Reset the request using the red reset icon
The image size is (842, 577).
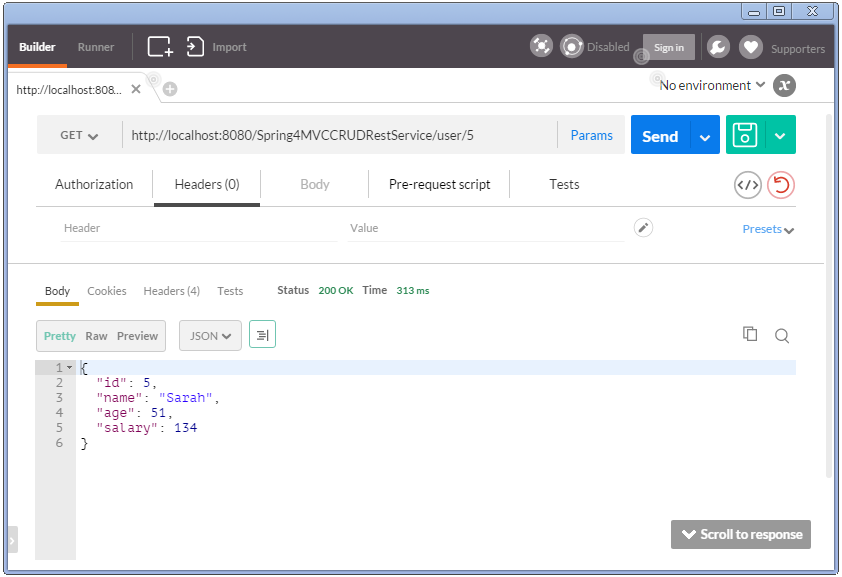coord(779,185)
